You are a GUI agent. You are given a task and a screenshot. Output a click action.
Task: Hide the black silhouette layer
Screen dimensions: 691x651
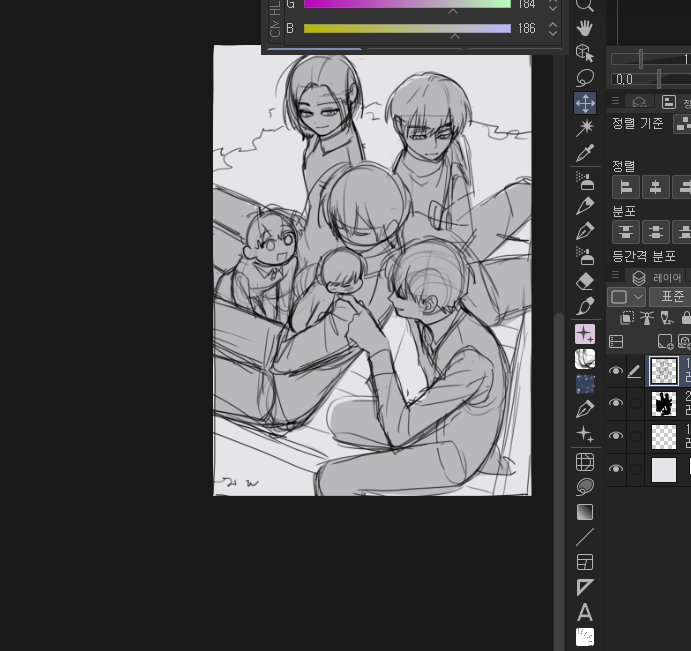point(616,403)
